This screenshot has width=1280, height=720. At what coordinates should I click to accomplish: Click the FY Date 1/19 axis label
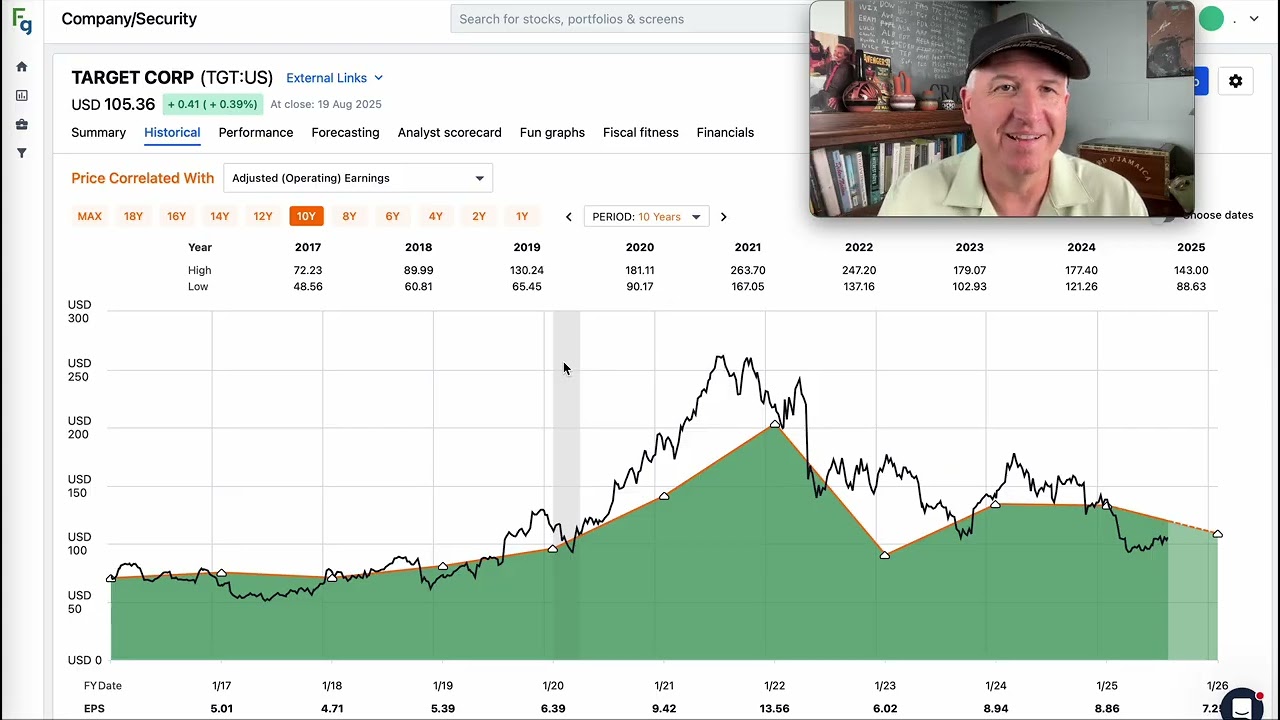point(443,686)
